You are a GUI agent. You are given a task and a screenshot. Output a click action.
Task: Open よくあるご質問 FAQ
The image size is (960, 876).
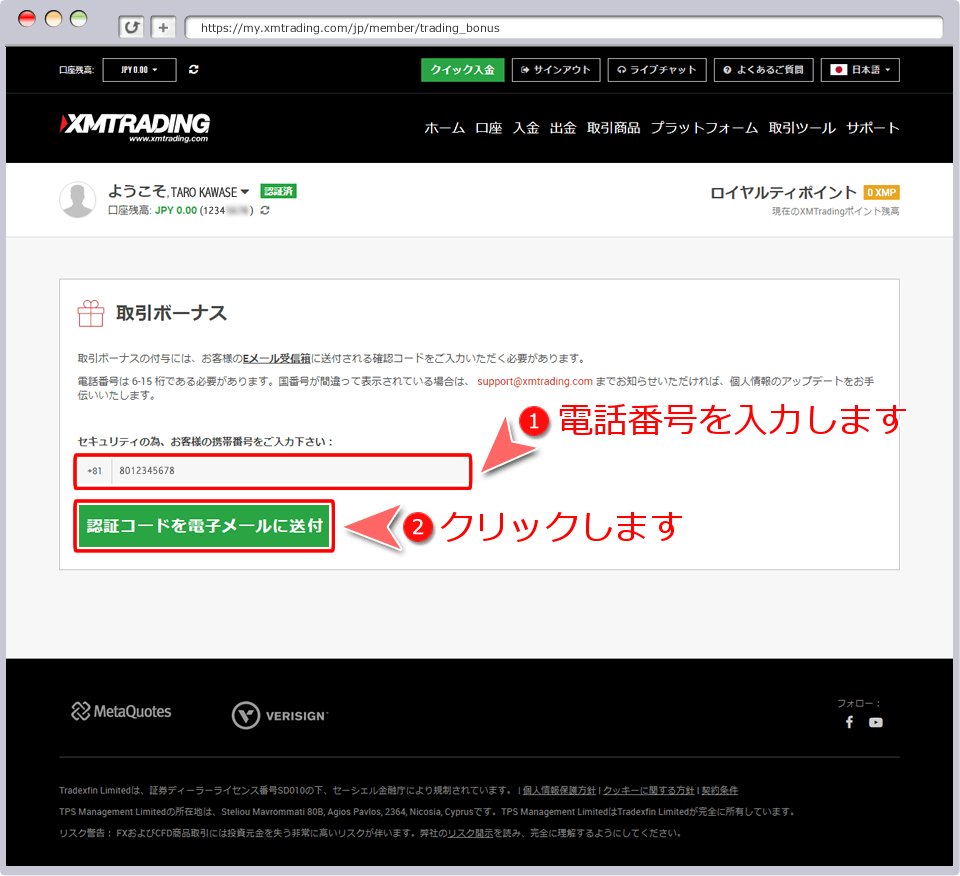point(763,70)
